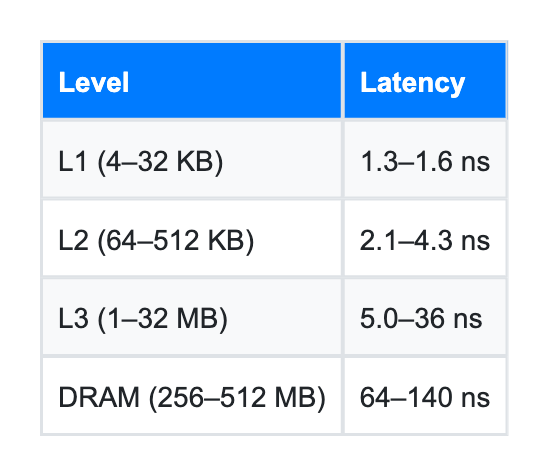
Task: Click the (4–32 KB) size range text
Action: [x=160, y=163]
